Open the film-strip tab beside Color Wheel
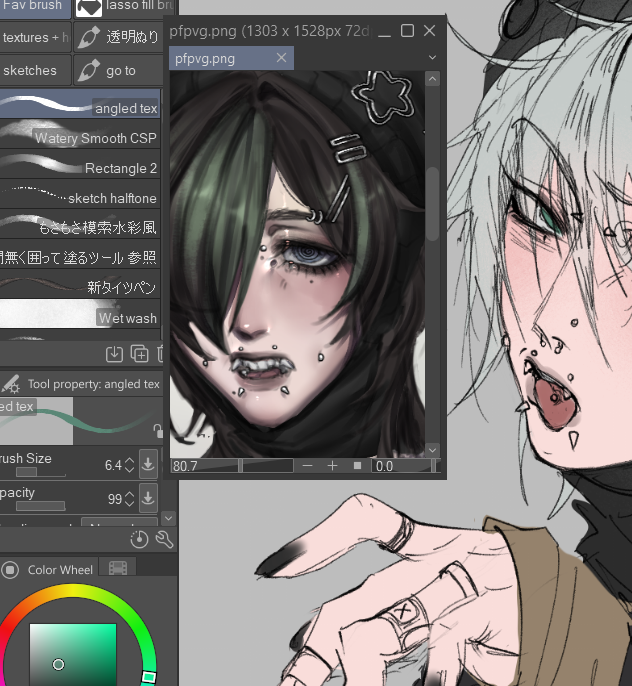This screenshot has height=686, width=632. (x=118, y=568)
